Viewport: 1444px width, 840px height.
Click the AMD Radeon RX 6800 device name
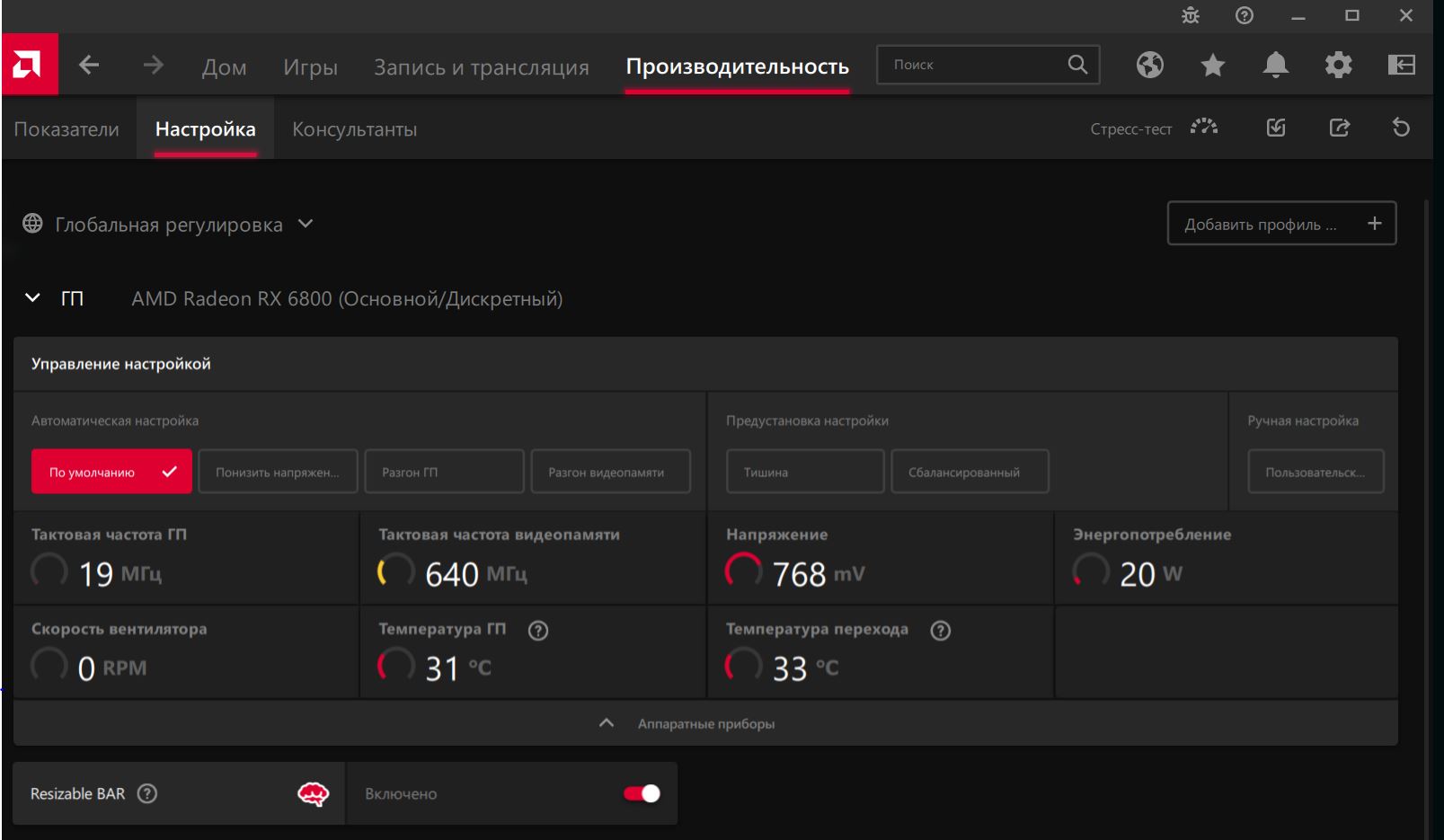point(347,298)
